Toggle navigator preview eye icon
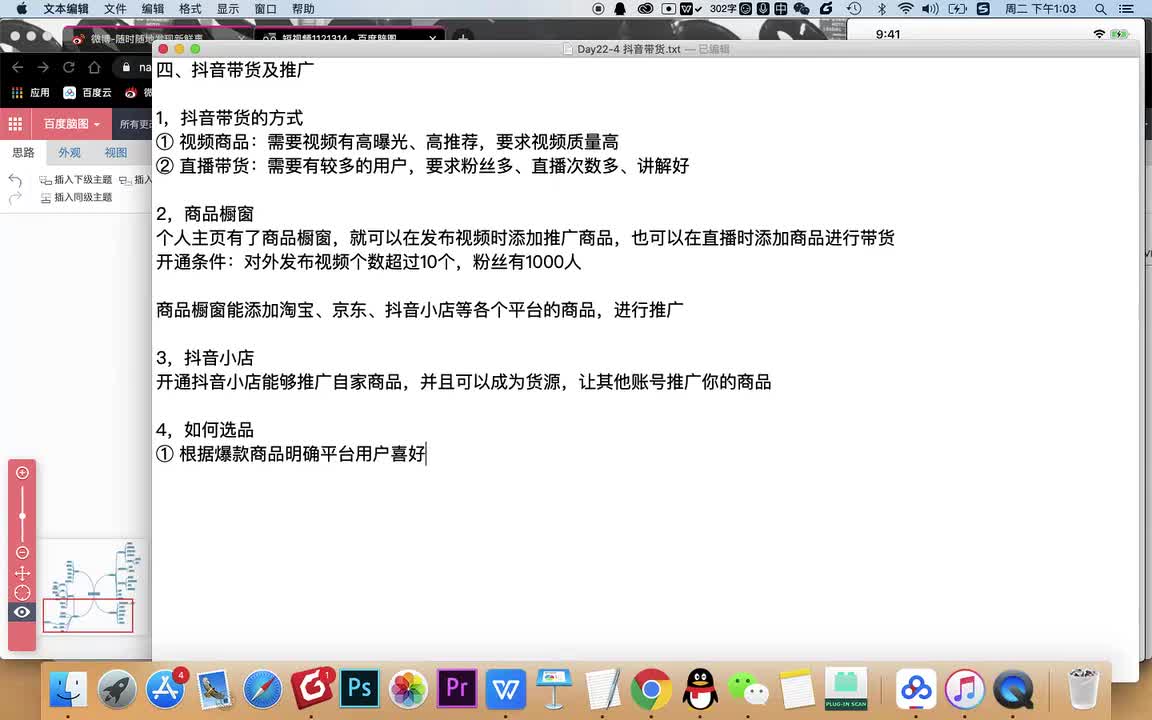The width and height of the screenshot is (1152, 720). 22,612
